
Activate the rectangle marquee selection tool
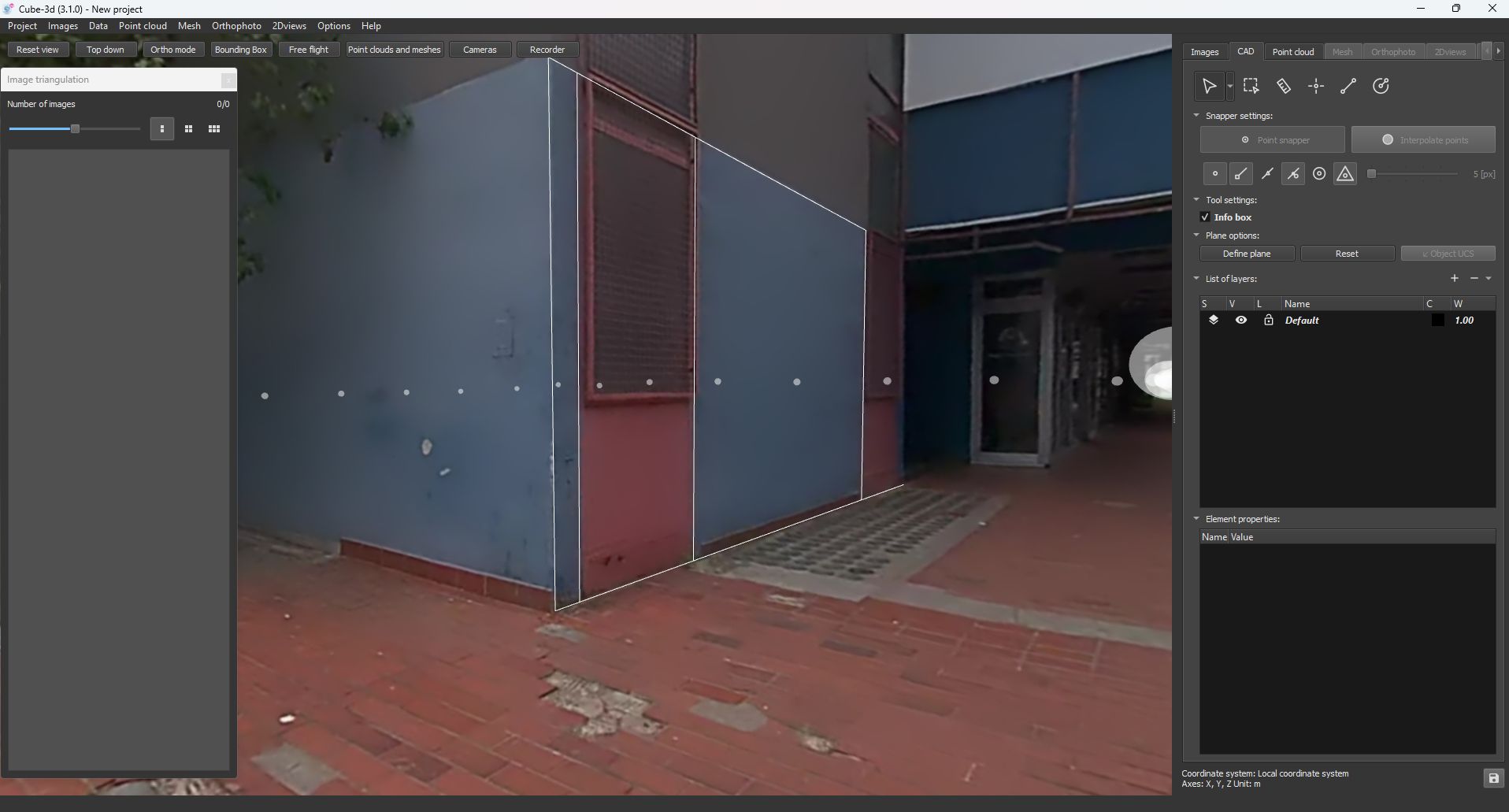[1251, 87]
